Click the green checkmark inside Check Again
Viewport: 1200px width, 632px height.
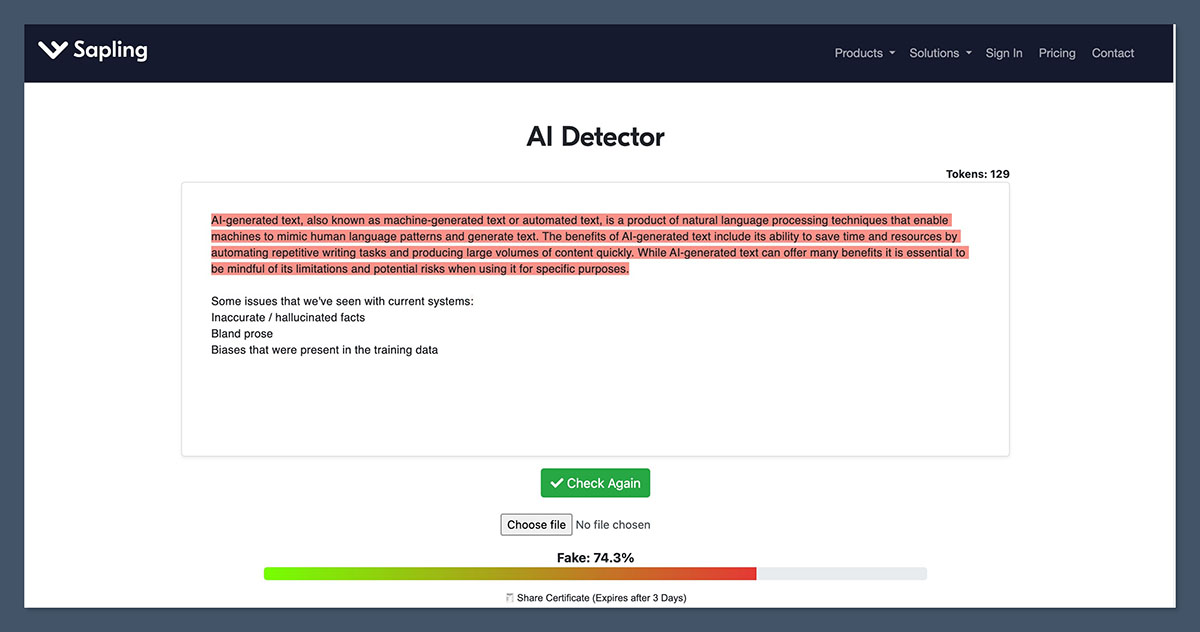click(x=558, y=482)
